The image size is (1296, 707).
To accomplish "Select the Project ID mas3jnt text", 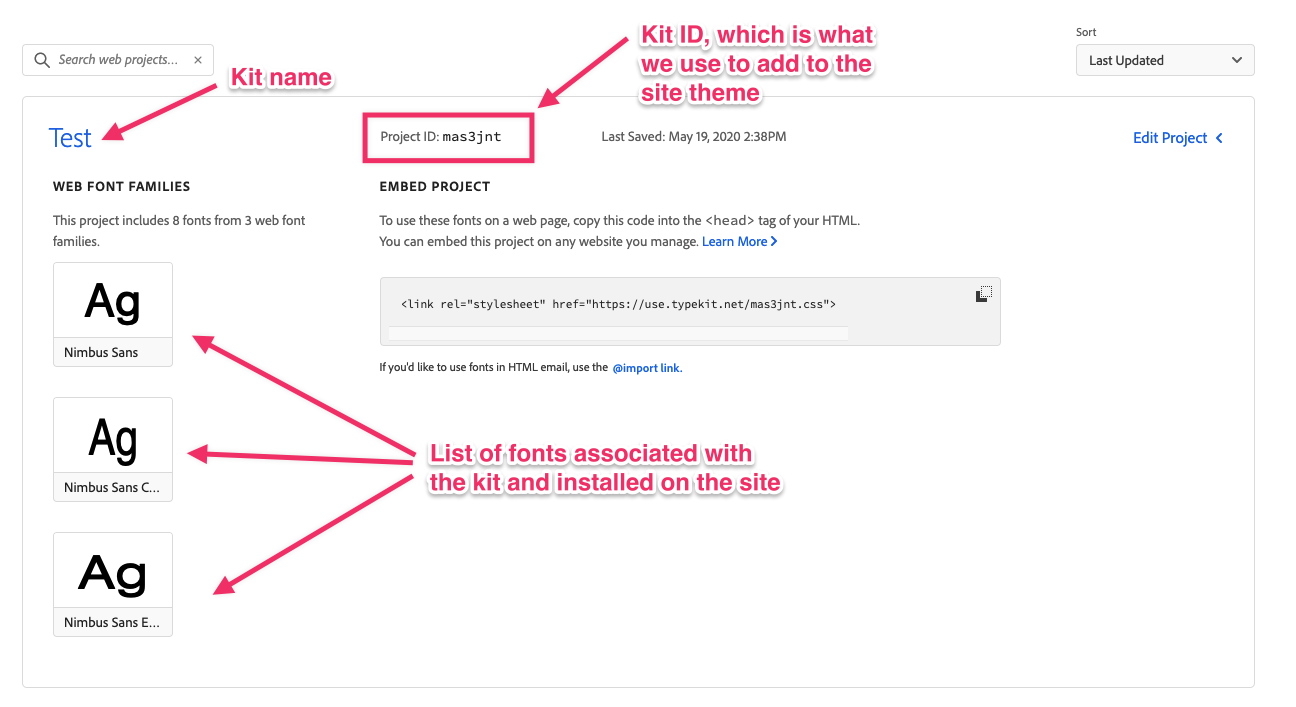I will [x=441, y=136].
